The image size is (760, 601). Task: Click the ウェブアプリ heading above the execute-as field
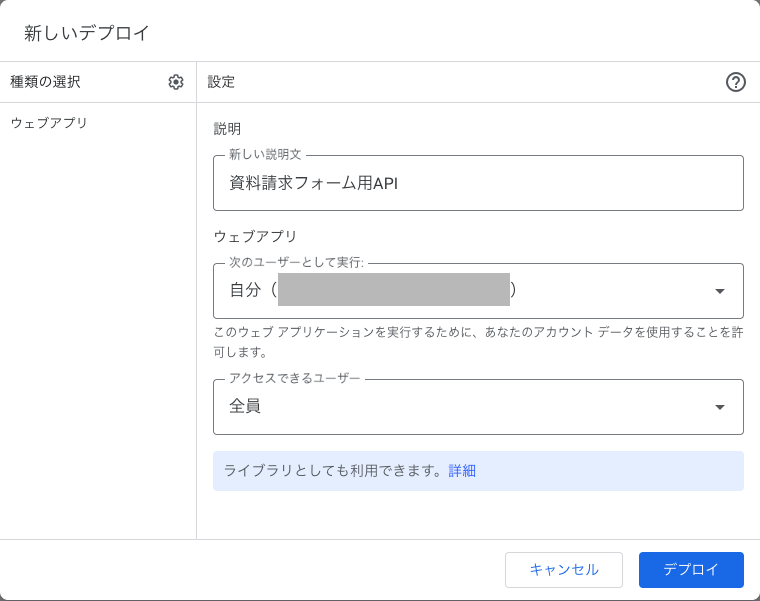255,236
